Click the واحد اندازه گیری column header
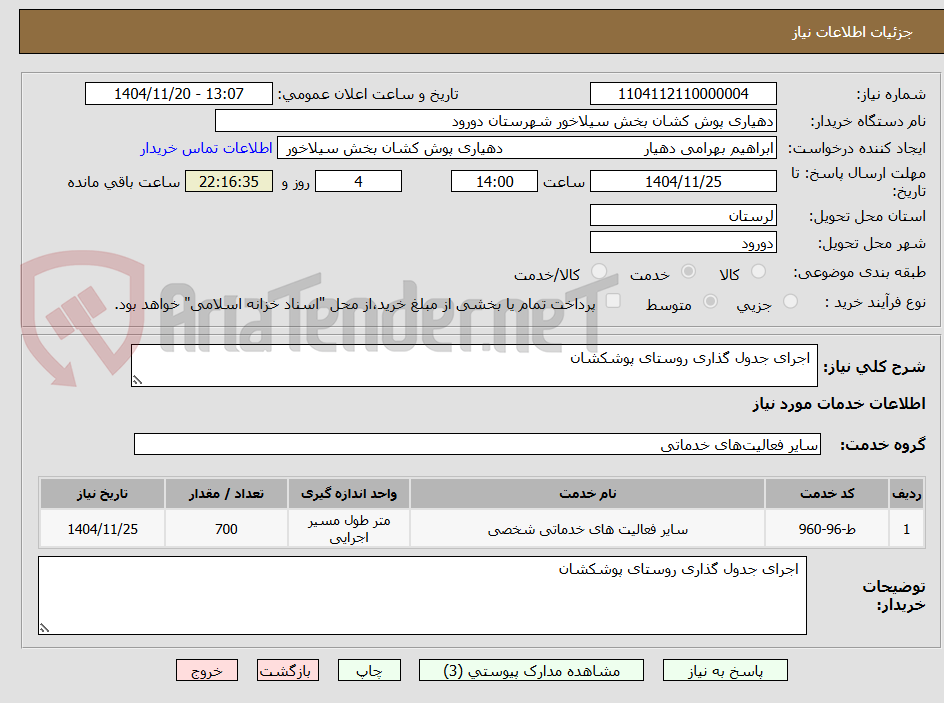 point(349,494)
